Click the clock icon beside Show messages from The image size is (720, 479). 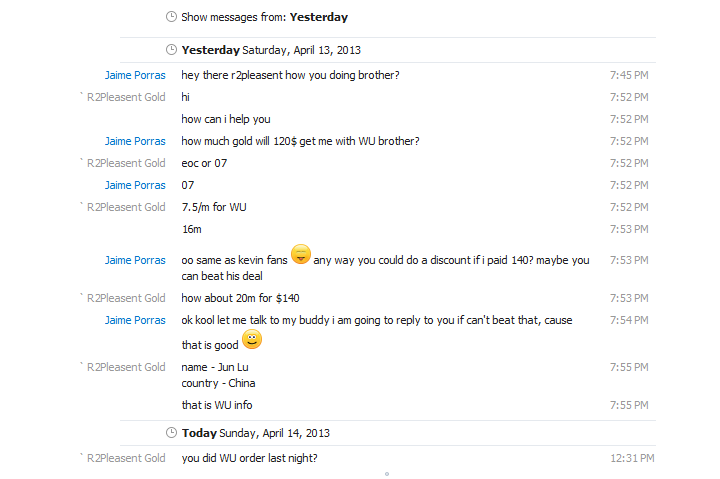171,17
